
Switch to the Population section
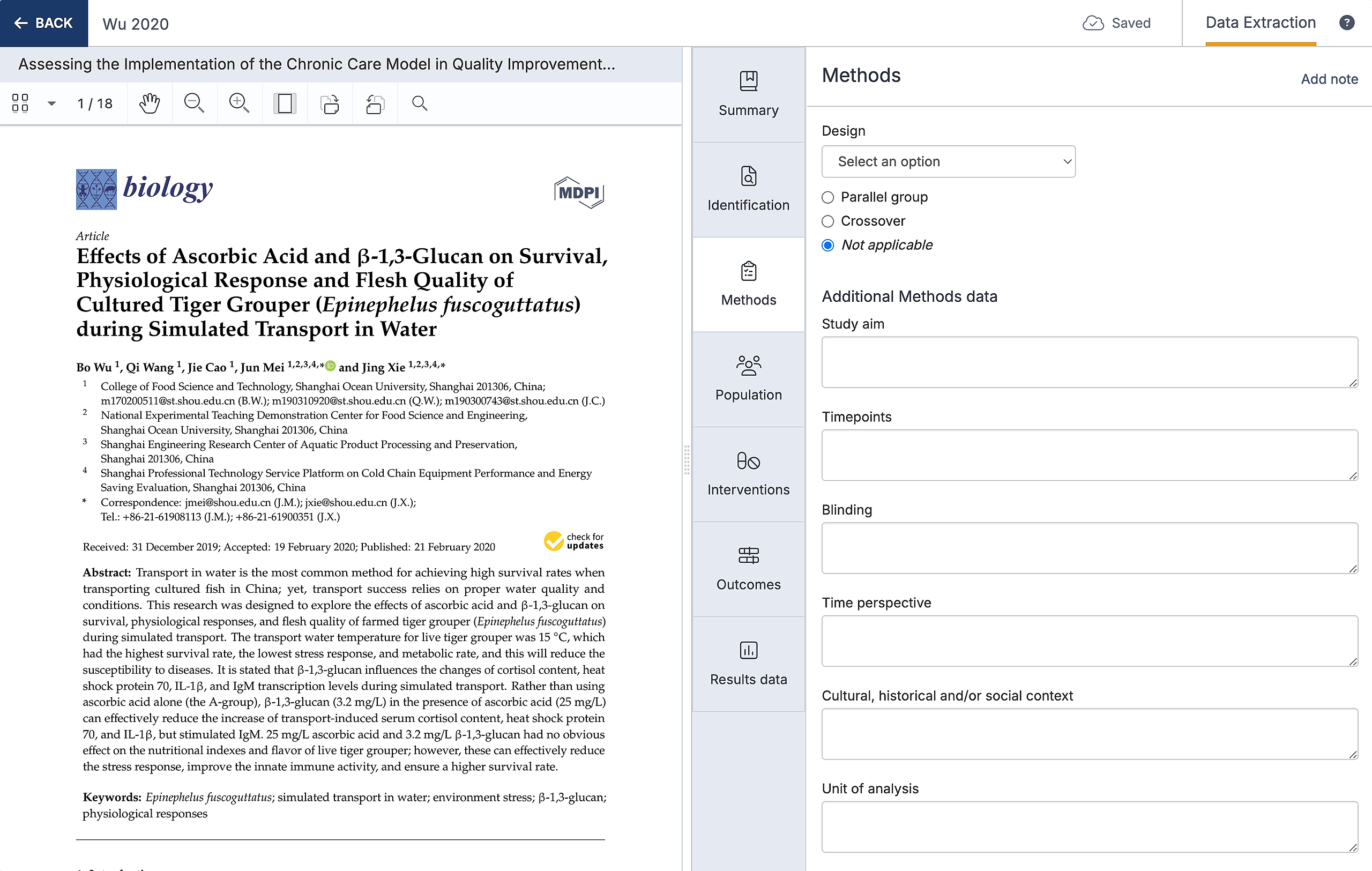click(x=748, y=379)
